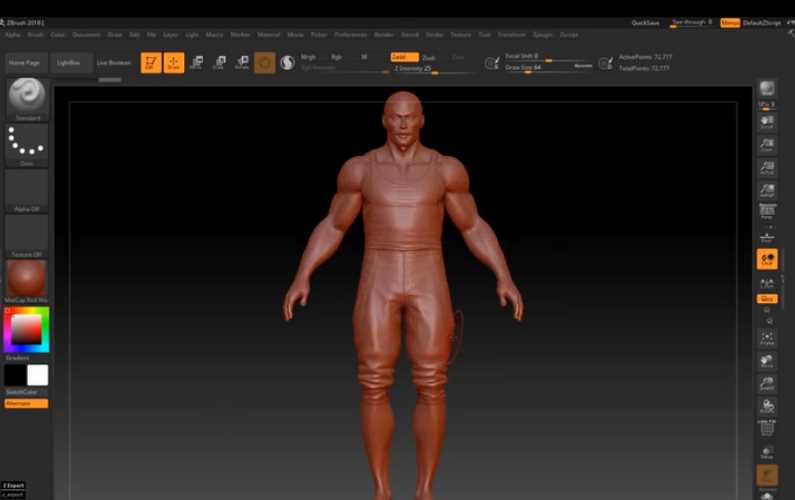Screen dimensions: 795x500
Task: Open the Texture Off selector
Action: tap(27, 236)
